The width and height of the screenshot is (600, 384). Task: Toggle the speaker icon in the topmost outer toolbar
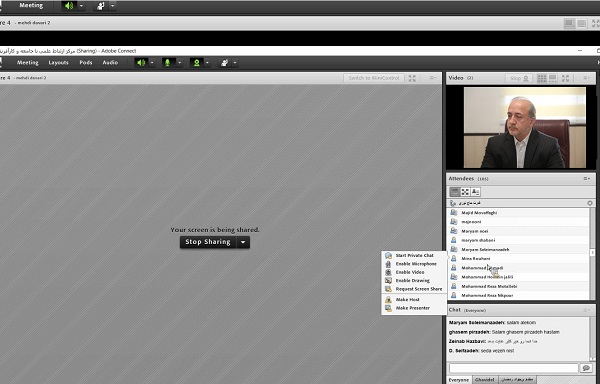point(69,6)
